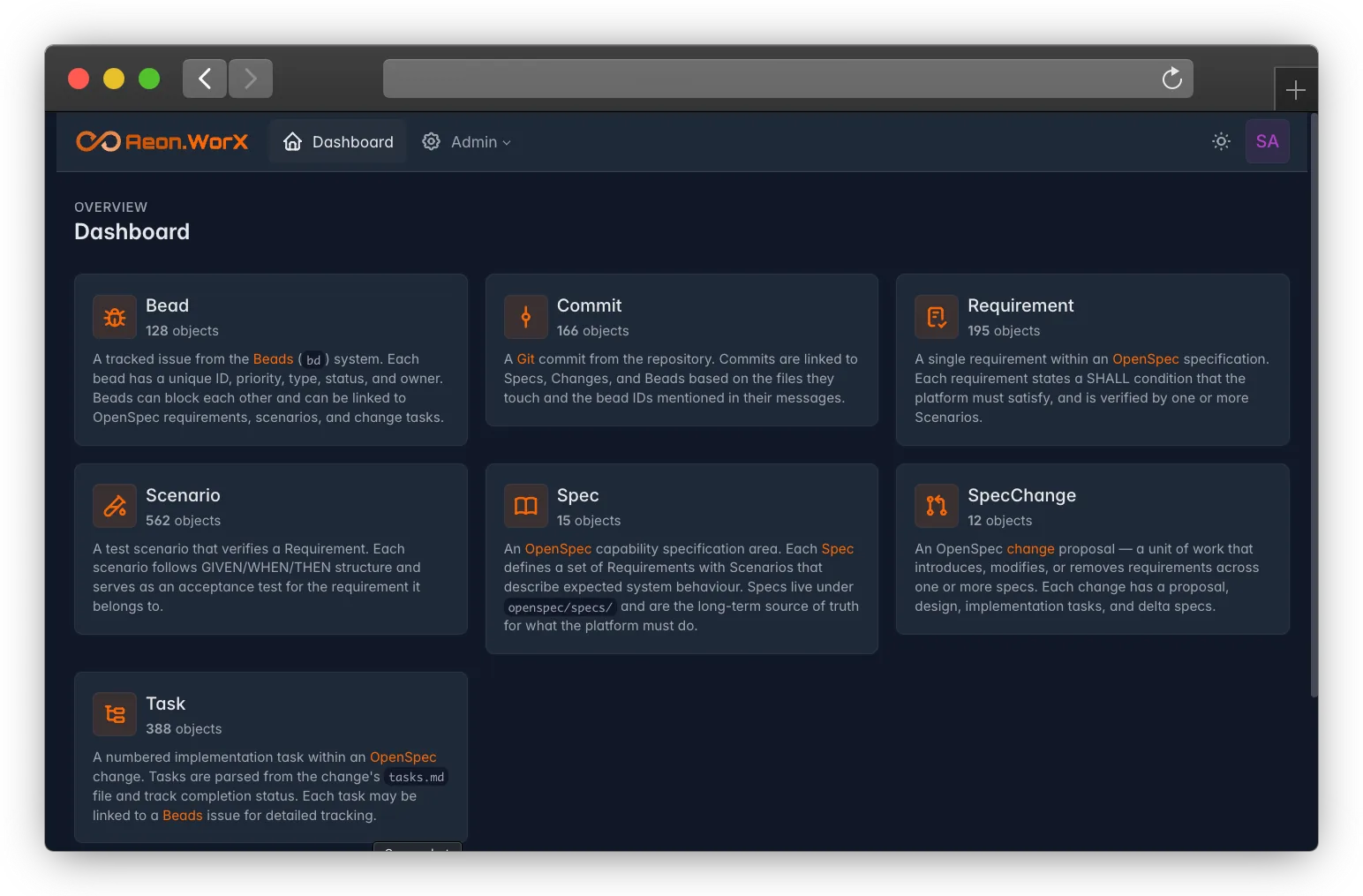This screenshot has height=896, width=1363.
Task: Click the Bead bug icon
Action: (x=115, y=317)
